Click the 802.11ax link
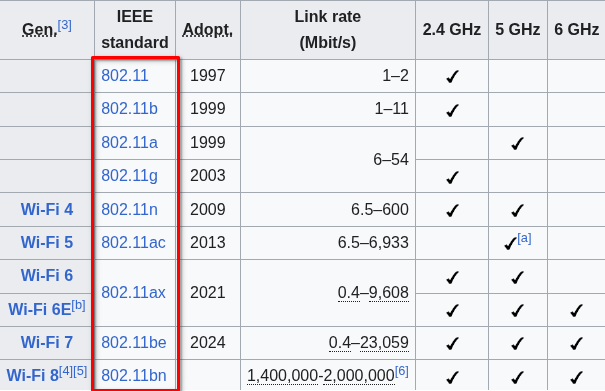 133,293
